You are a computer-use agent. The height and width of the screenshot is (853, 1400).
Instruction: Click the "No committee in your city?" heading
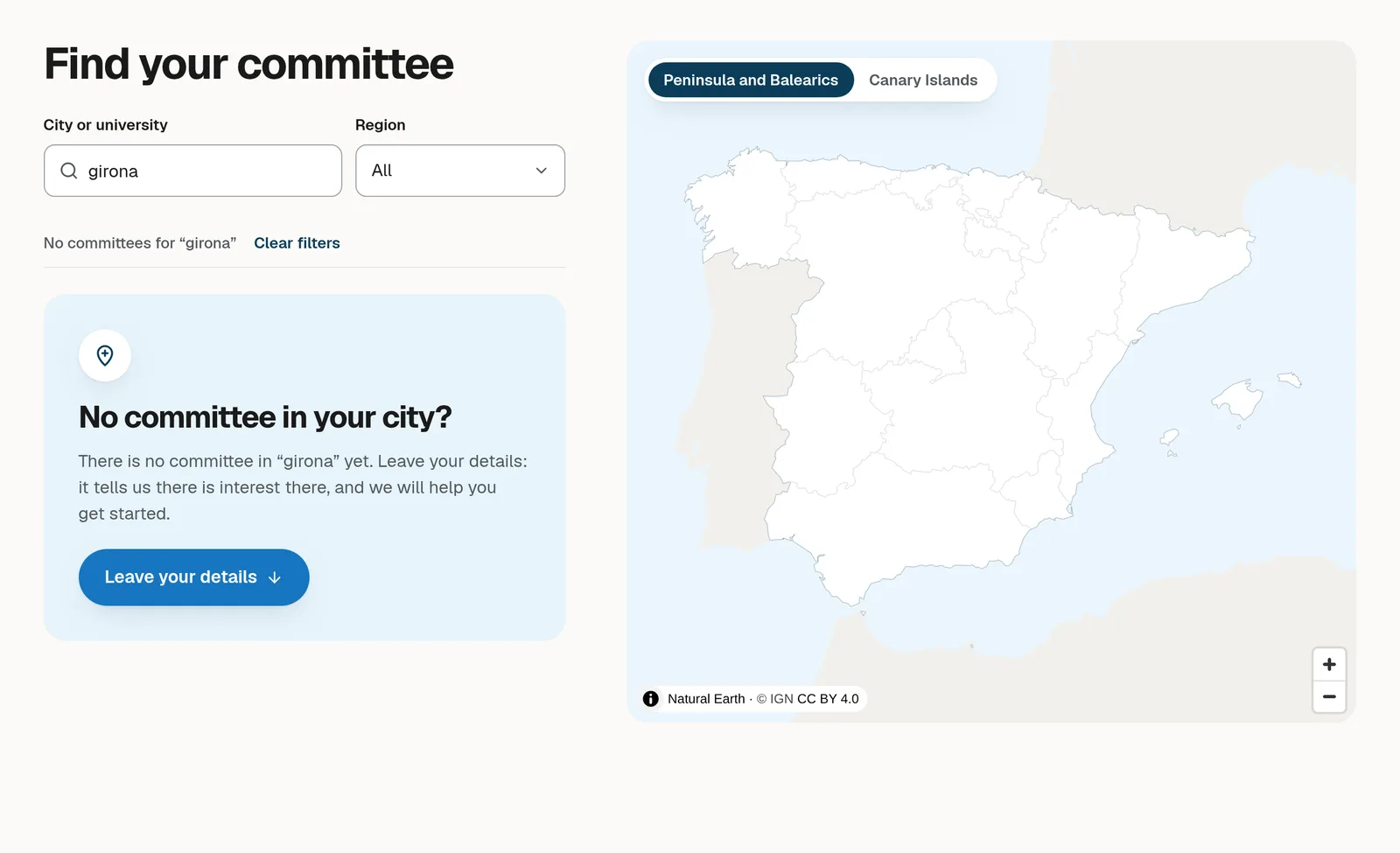[265, 417]
